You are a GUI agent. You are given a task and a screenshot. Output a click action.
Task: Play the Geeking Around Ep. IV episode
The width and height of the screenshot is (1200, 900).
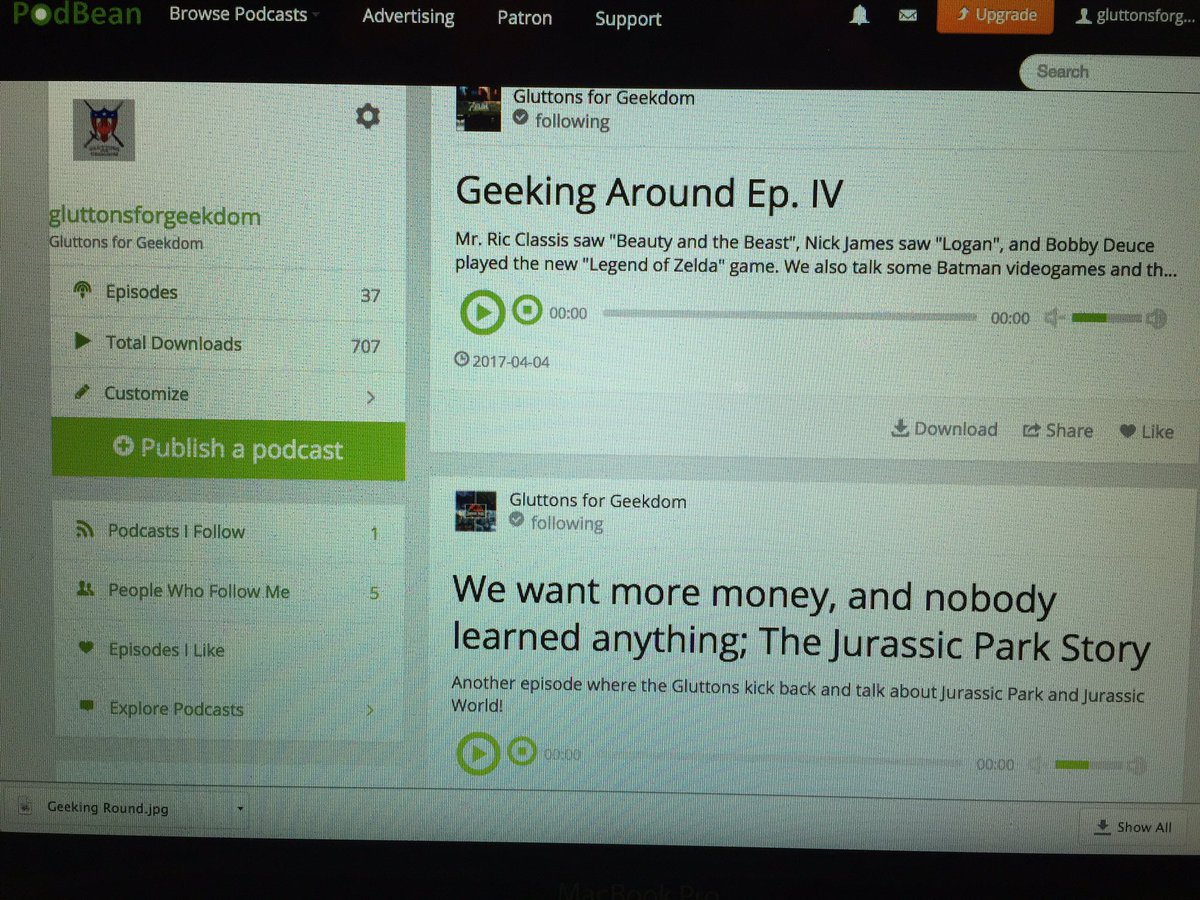[482, 312]
